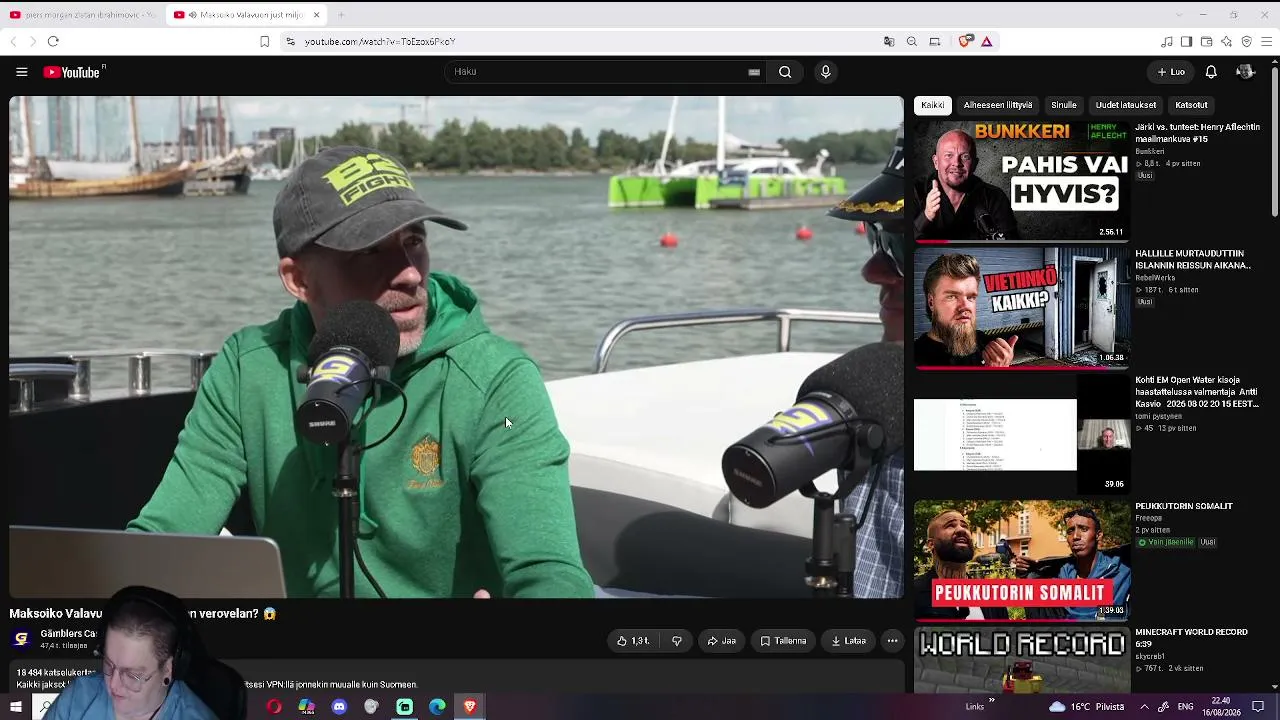
Task: Download the video with Lataa
Action: coord(848,641)
